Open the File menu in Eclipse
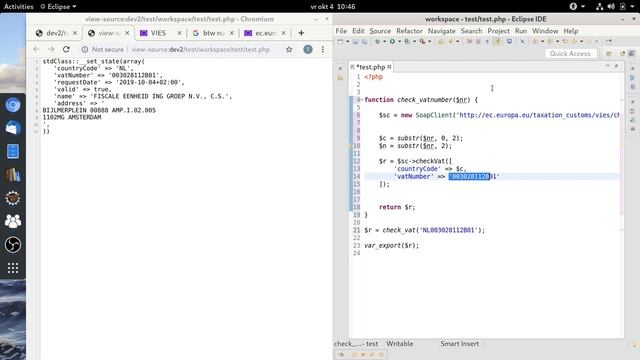Viewport: 640px width, 360px height. 341,31
